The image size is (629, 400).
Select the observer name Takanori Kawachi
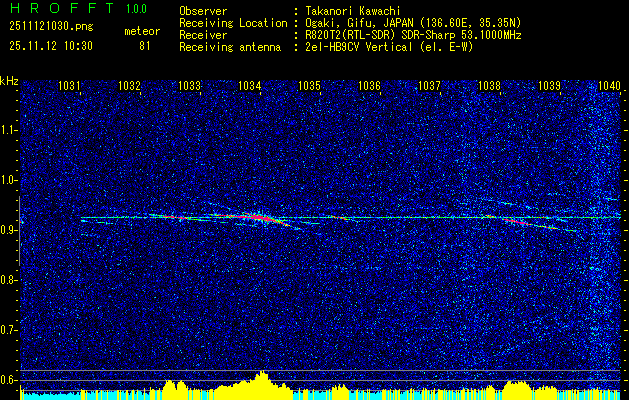[352, 11]
